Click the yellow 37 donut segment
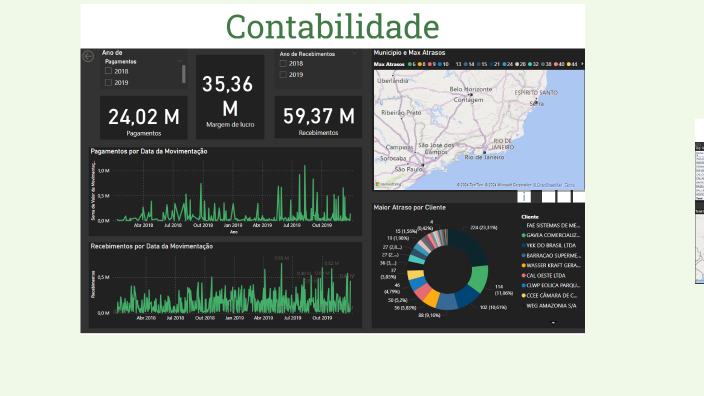Screen dimensions: 704x396 click(x=416, y=275)
